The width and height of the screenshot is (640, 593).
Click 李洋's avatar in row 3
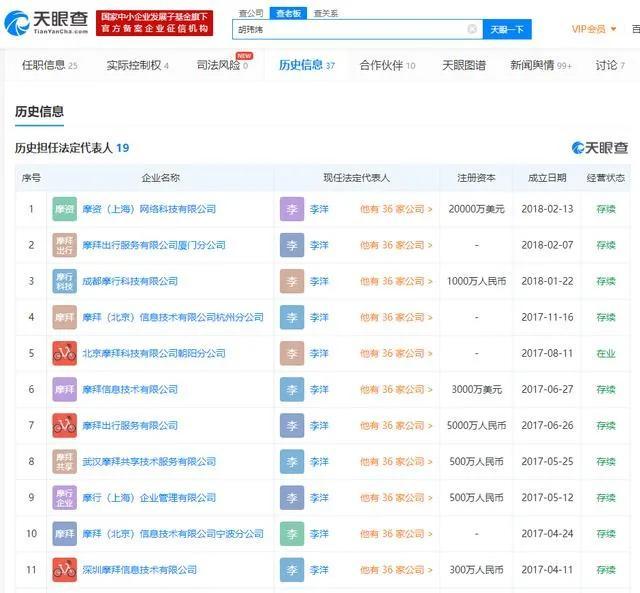click(x=292, y=281)
